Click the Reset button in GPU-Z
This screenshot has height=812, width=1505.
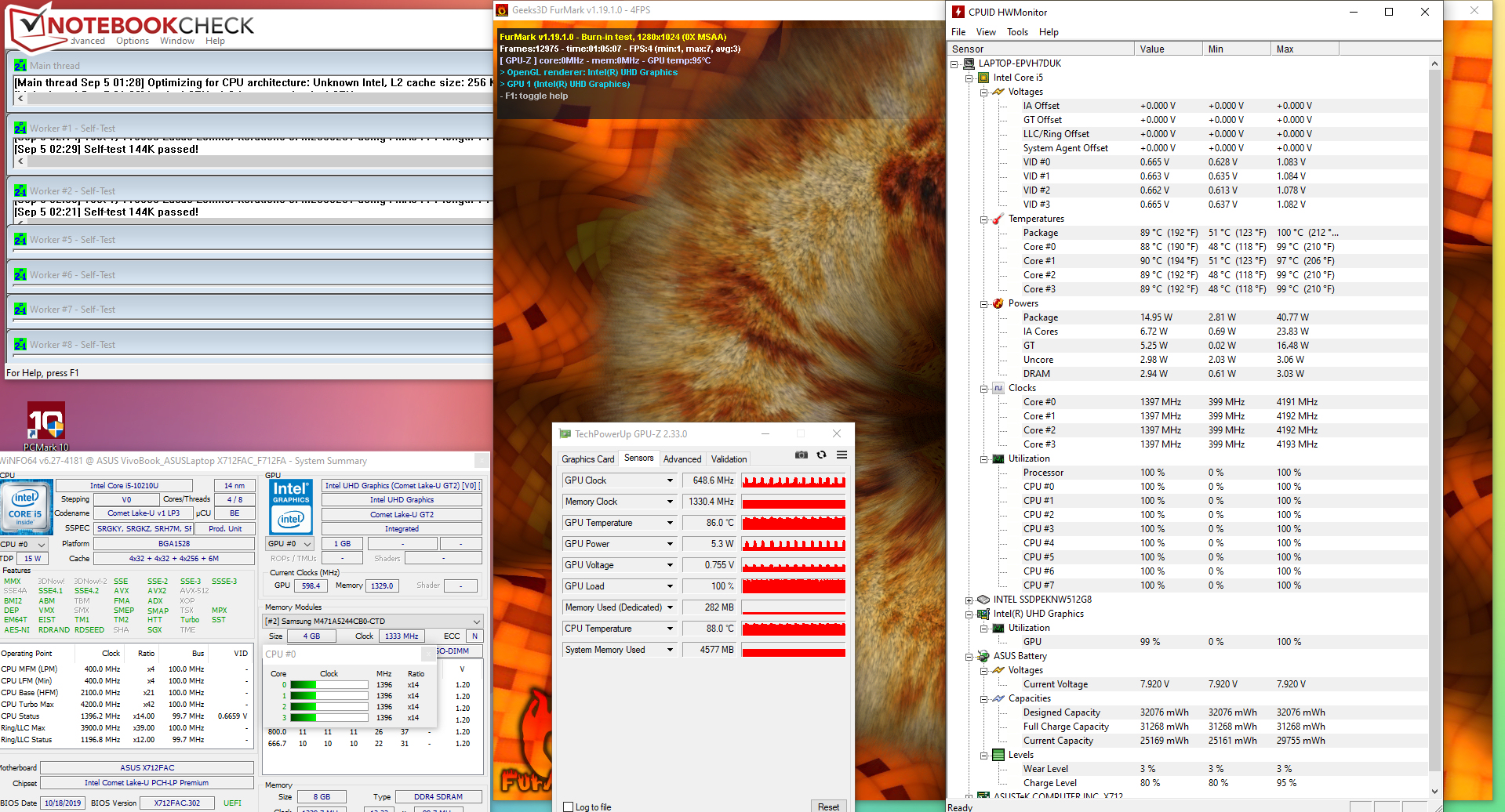828,807
